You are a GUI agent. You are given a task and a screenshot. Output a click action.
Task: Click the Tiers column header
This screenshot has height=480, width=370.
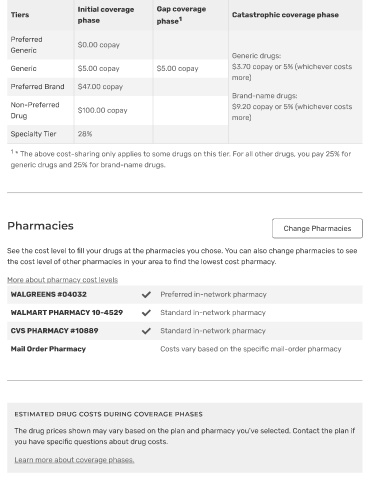[20, 15]
